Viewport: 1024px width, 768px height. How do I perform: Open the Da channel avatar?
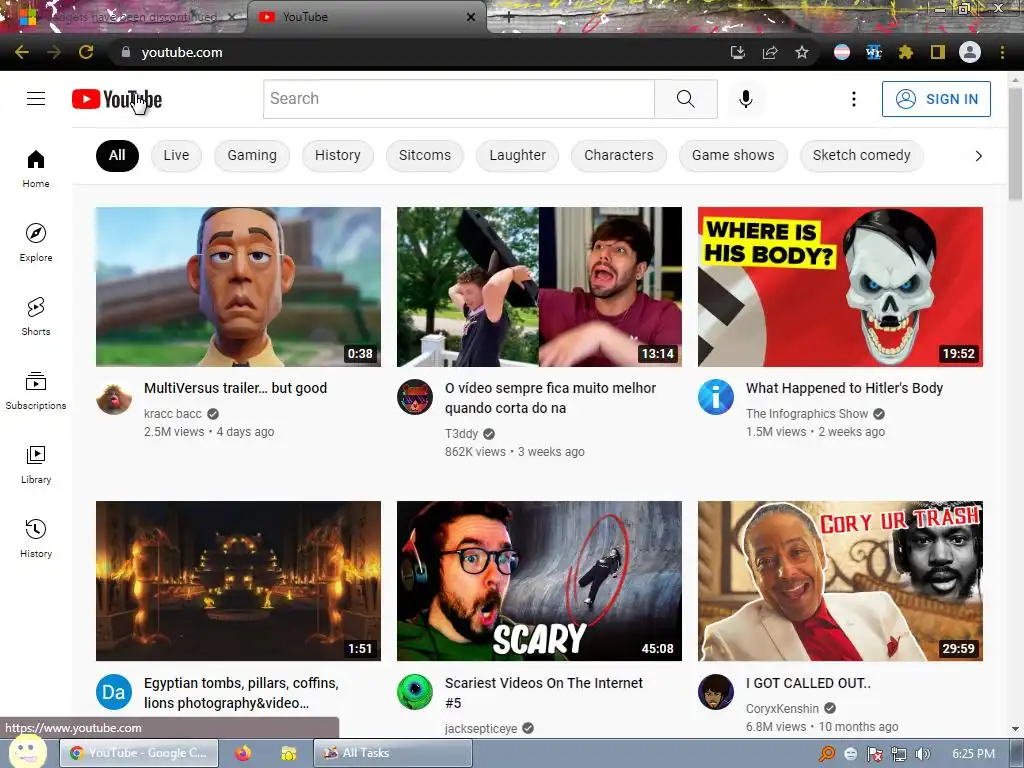(114, 692)
